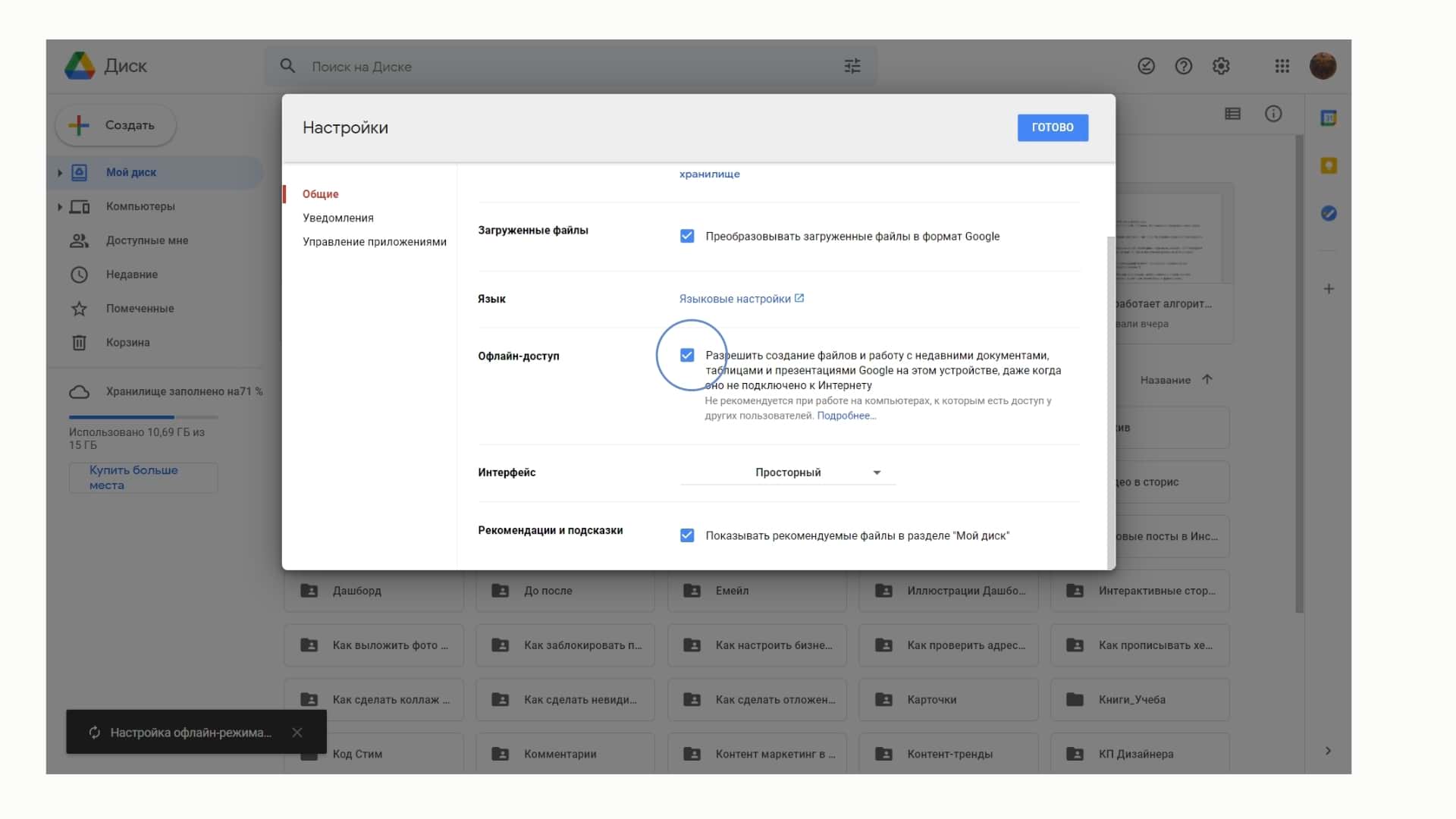Open the Google apps grid

(1282, 66)
